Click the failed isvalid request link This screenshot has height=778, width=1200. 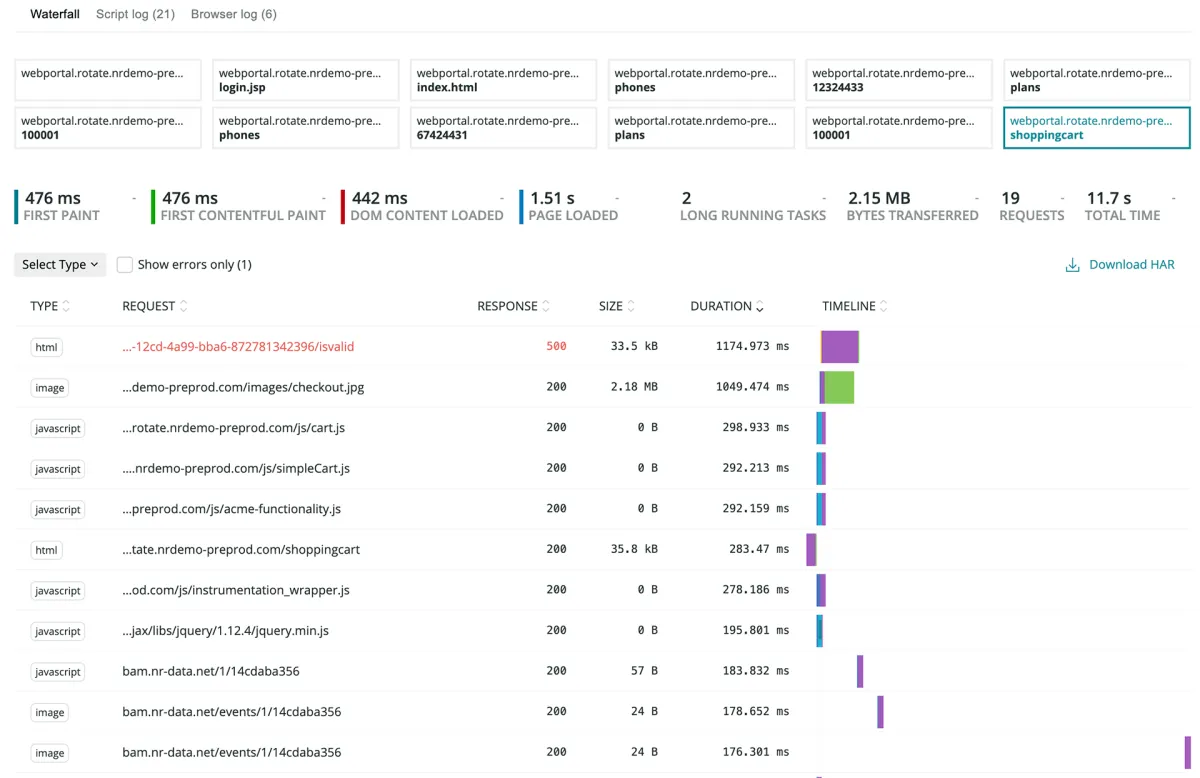[238, 347]
